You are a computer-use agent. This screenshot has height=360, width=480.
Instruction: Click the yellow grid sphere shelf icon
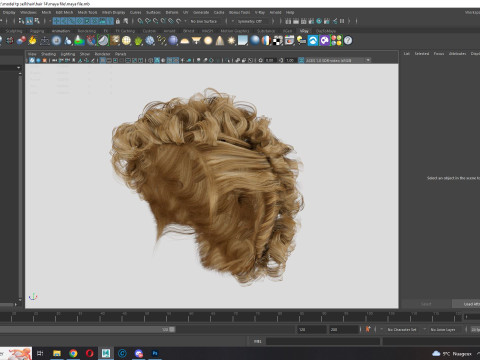coord(126,41)
